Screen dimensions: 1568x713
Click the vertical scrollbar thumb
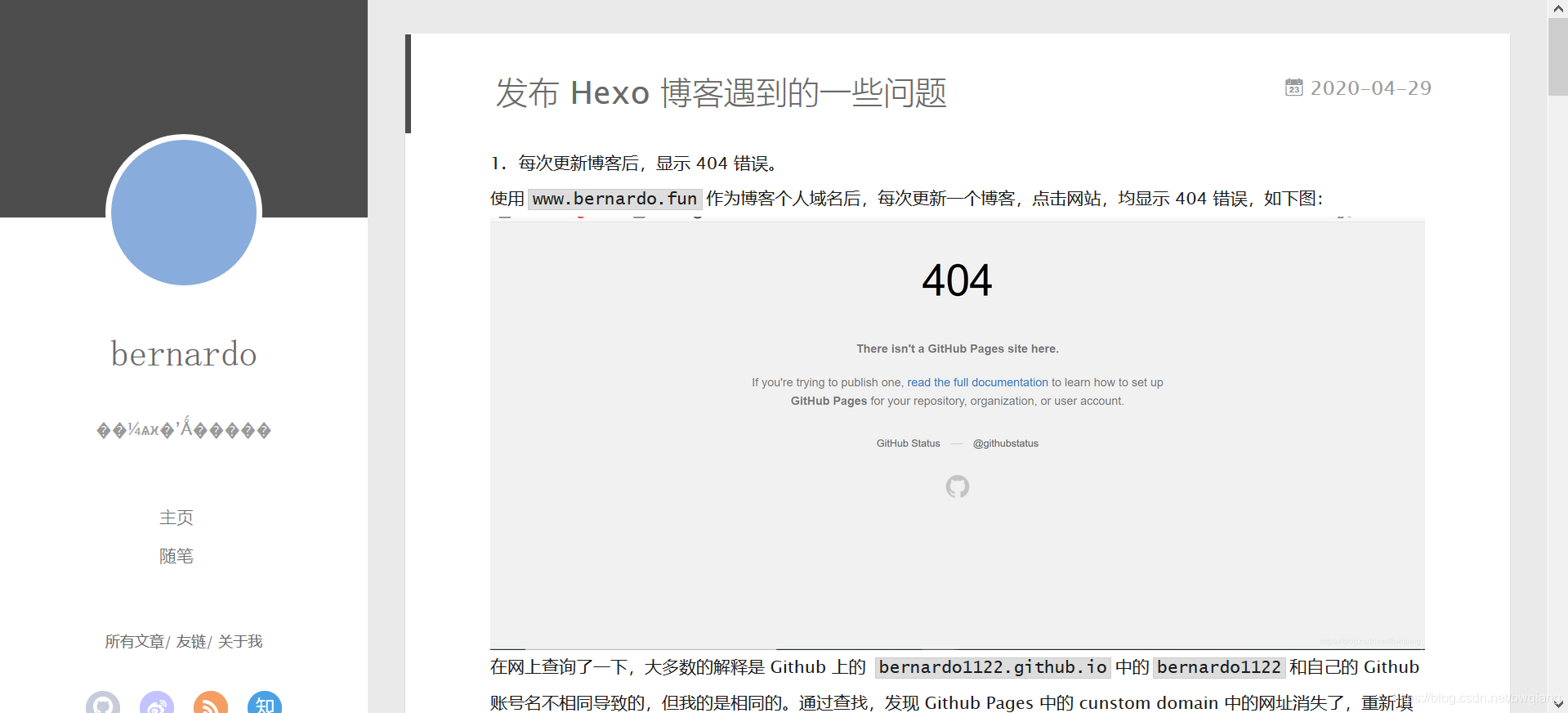point(1557,56)
